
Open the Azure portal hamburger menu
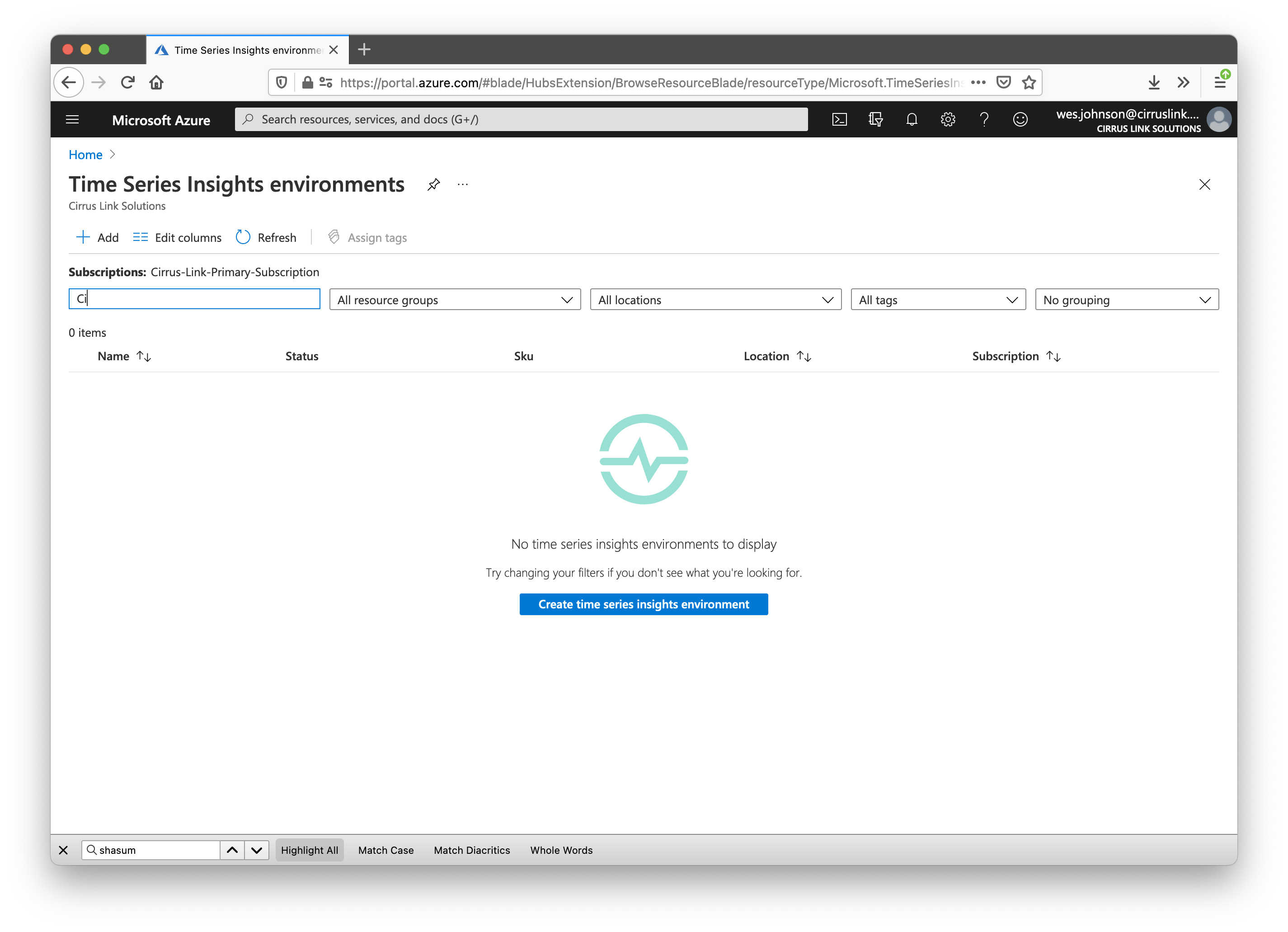(x=72, y=119)
